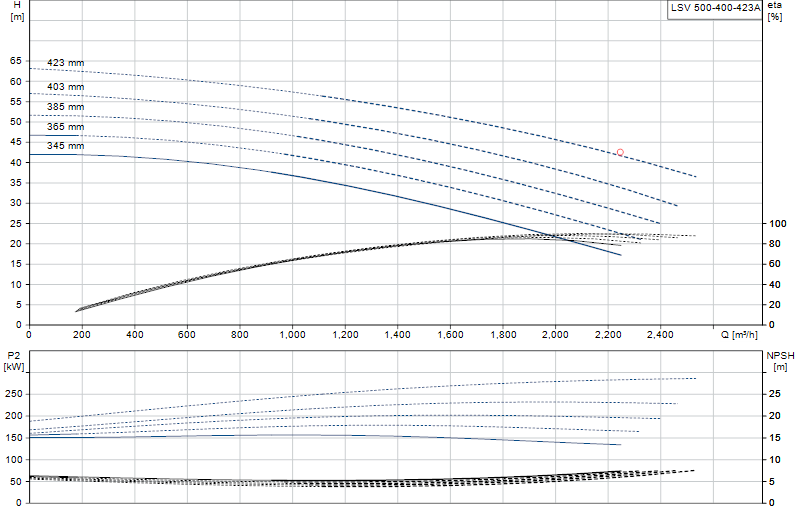This screenshot has height=520, width=800.
Task: Click the '25' NPSH axis tick value
Action: [x=774, y=394]
